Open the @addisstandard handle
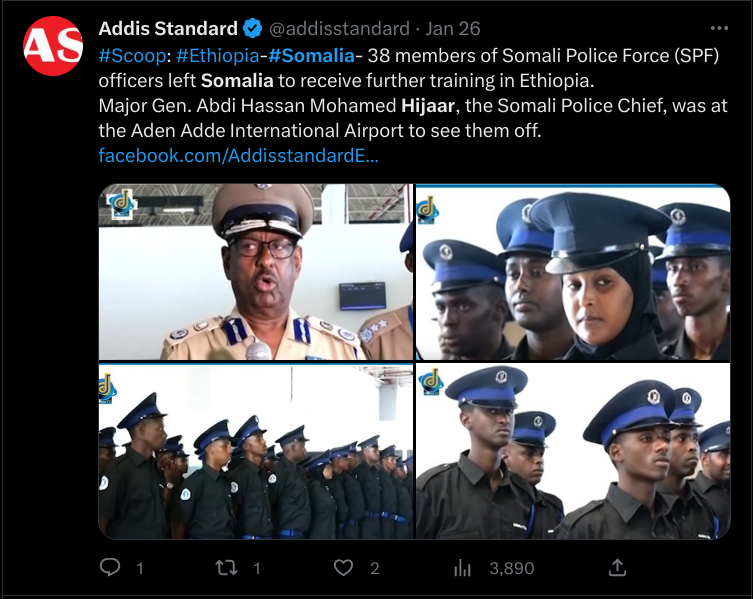Image resolution: width=753 pixels, height=599 pixels. click(339, 28)
